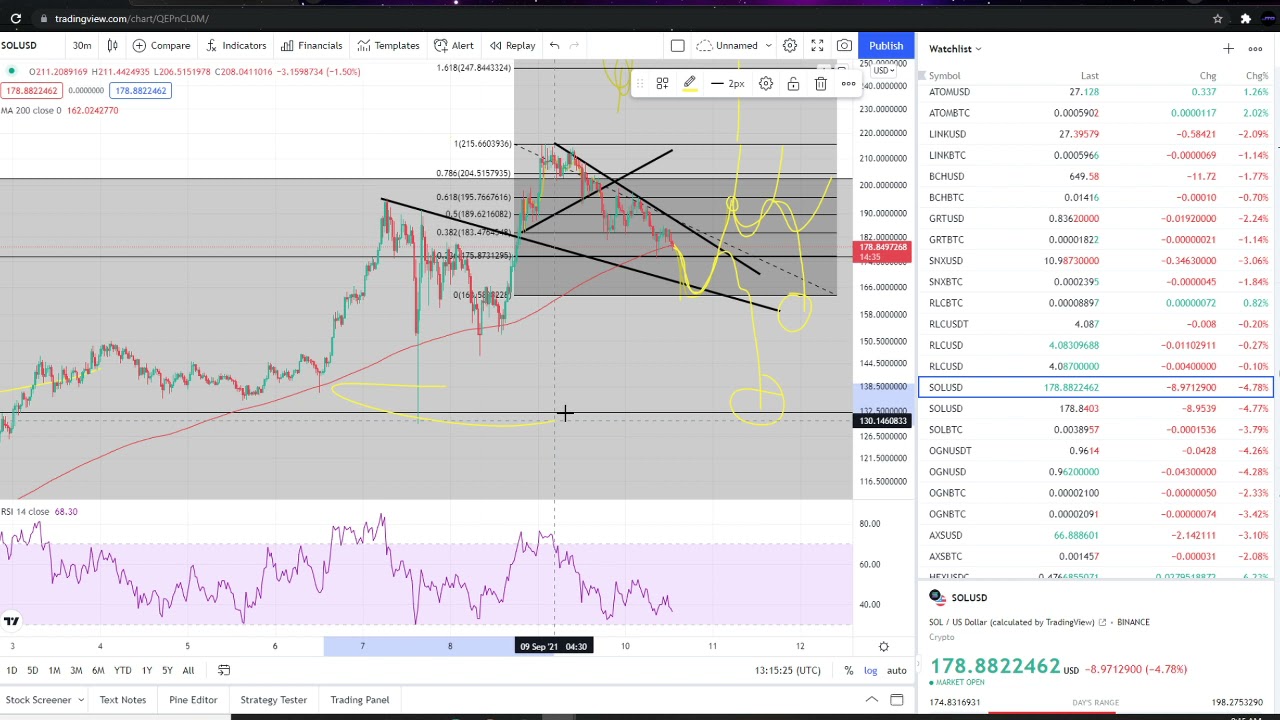Start bar Replay mode
This screenshot has height=720, width=1280.
tap(511, 45)
